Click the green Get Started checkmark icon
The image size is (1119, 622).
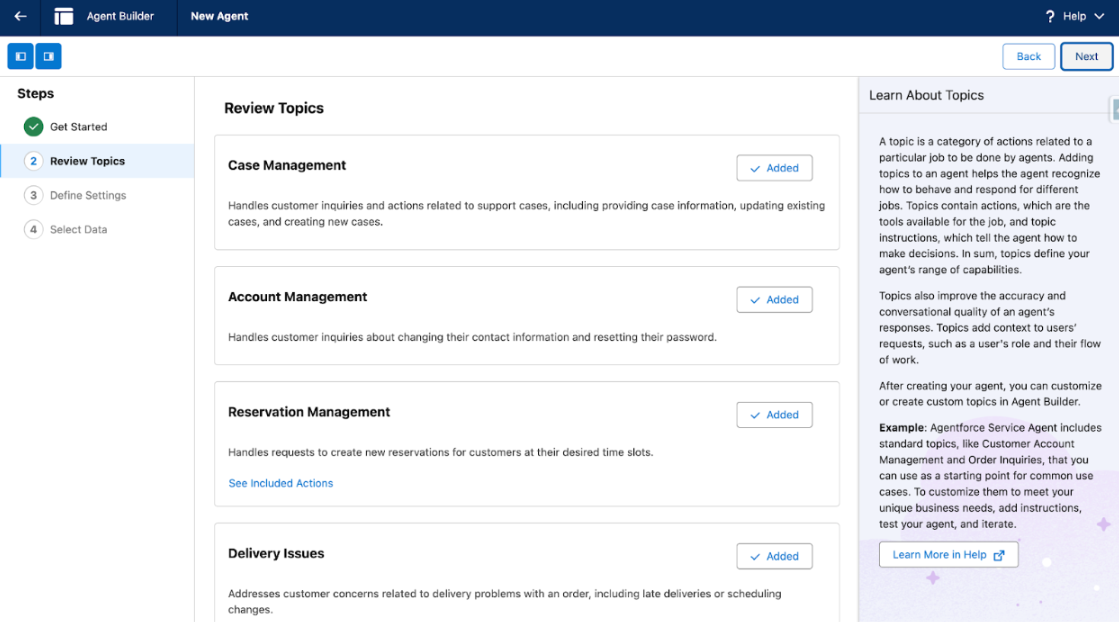click(x=34, y=127)
